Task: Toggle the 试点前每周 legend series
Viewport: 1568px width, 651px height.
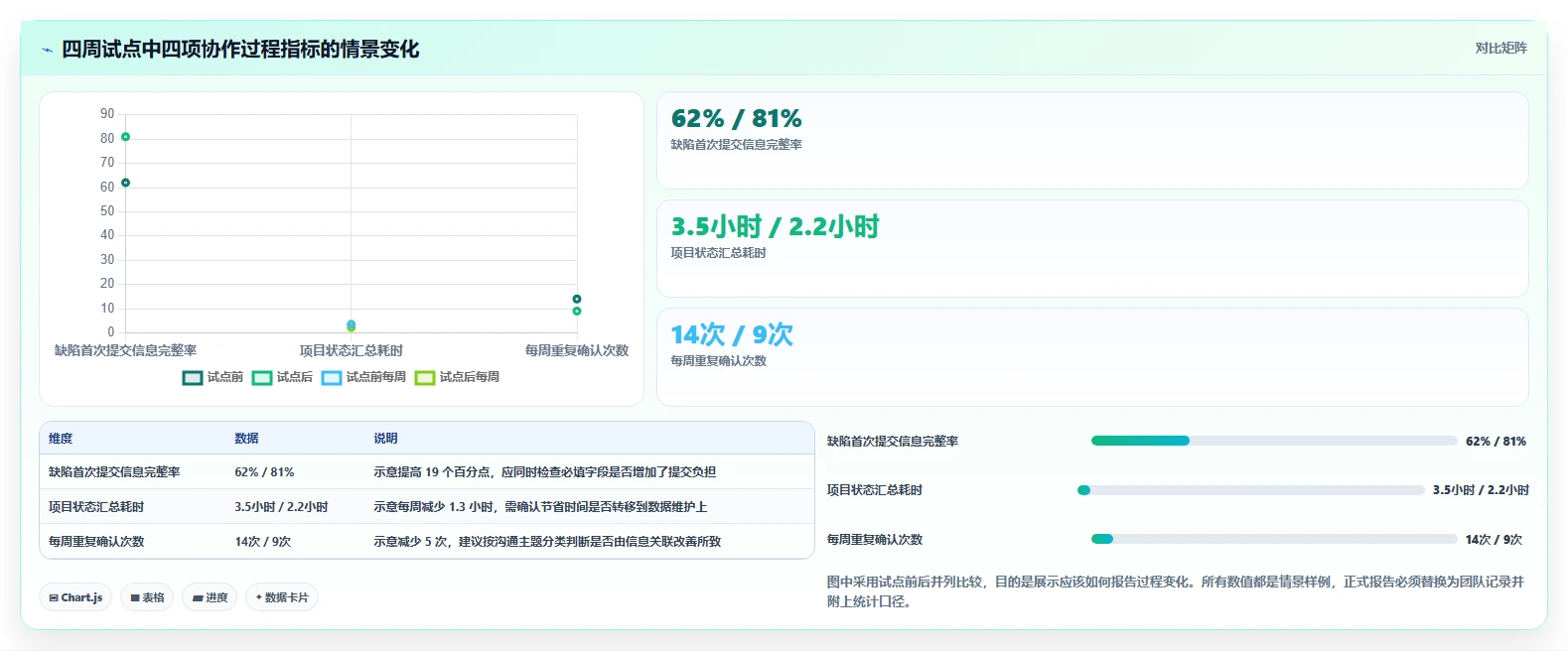Action: pyautogui.click(x=363, y=377)
